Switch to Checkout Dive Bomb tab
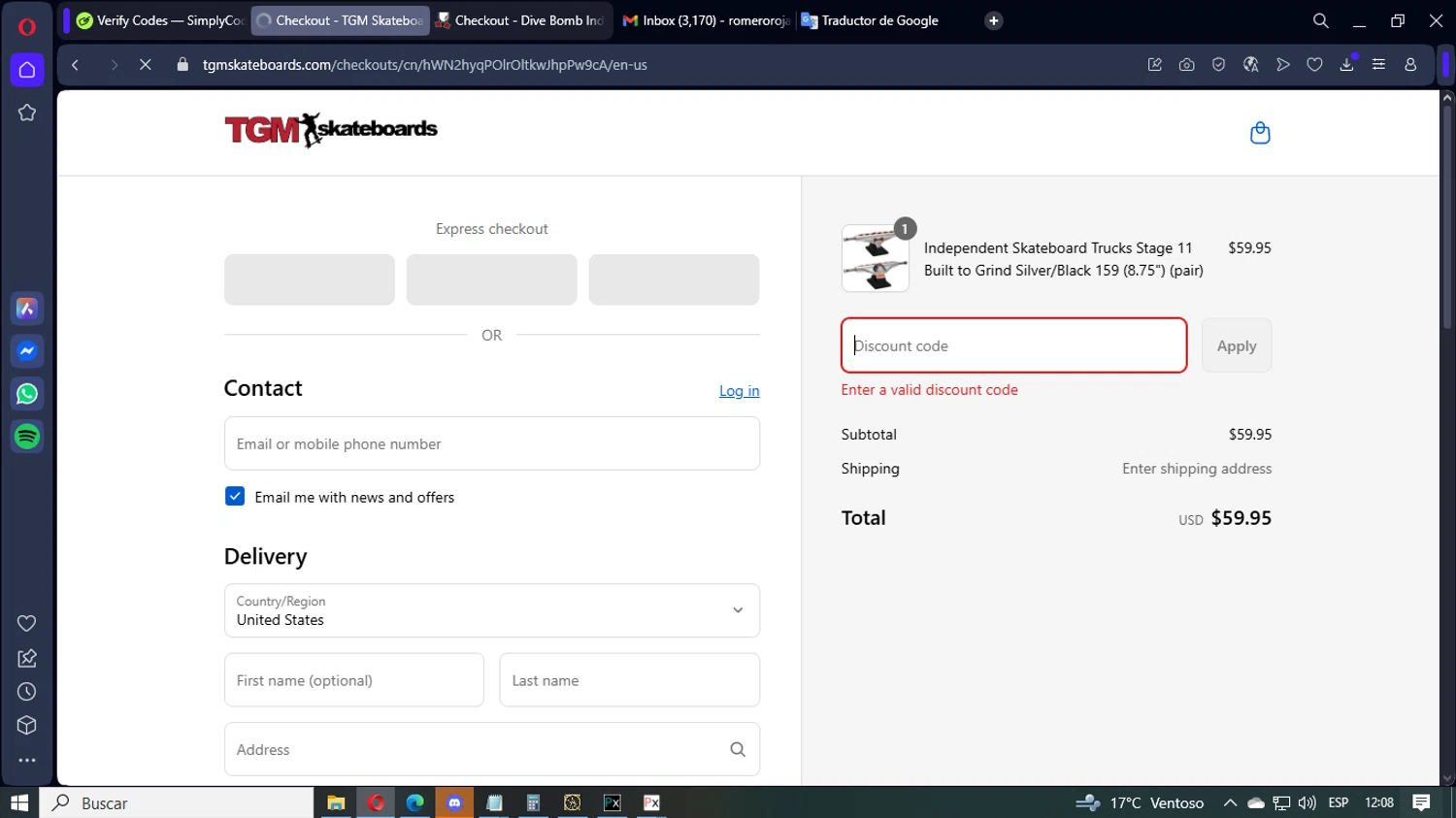 click(520, 20)
